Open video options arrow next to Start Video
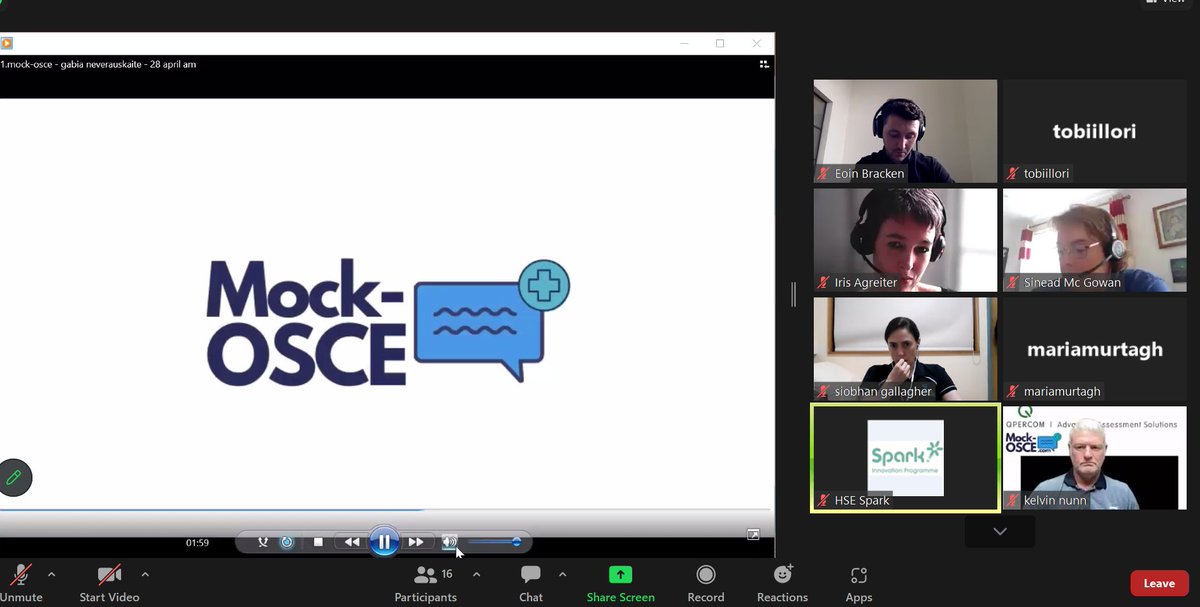The height and width of the screenshot is (607, 1200). pos(145,575)
